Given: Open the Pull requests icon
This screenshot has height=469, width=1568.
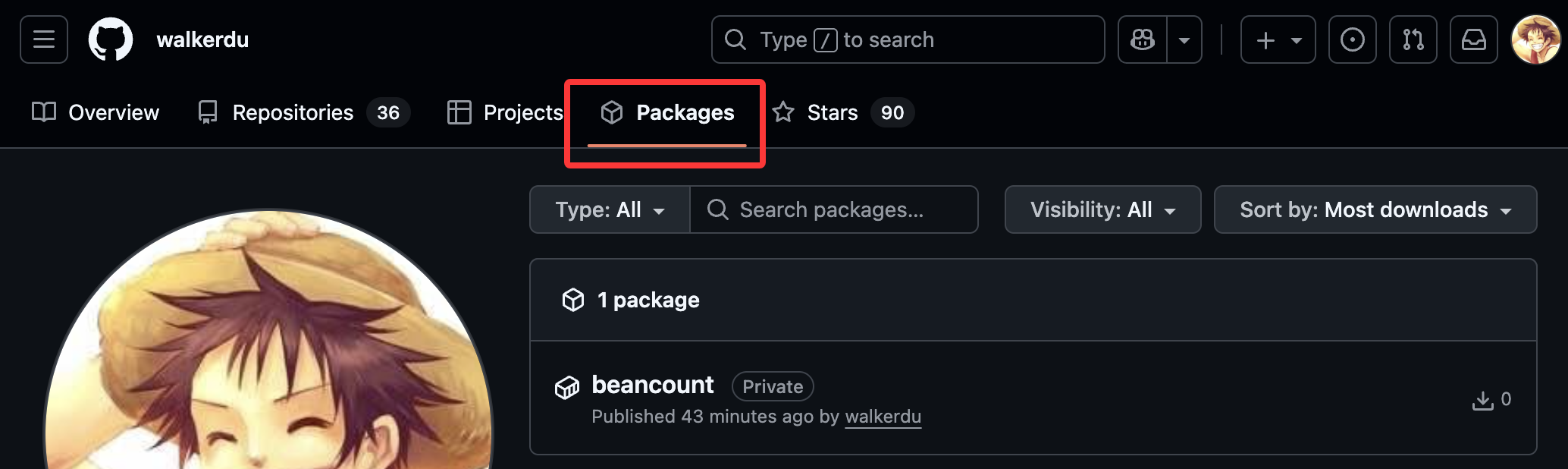Looking at the screenshot, I should 1413,39.
